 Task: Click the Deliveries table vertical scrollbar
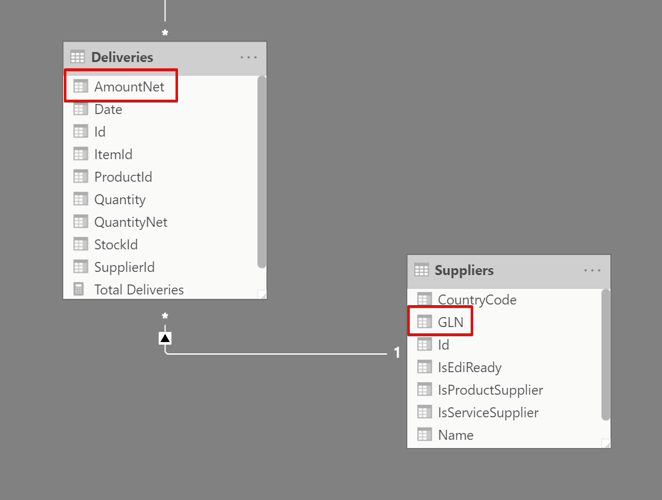(262, 172)
